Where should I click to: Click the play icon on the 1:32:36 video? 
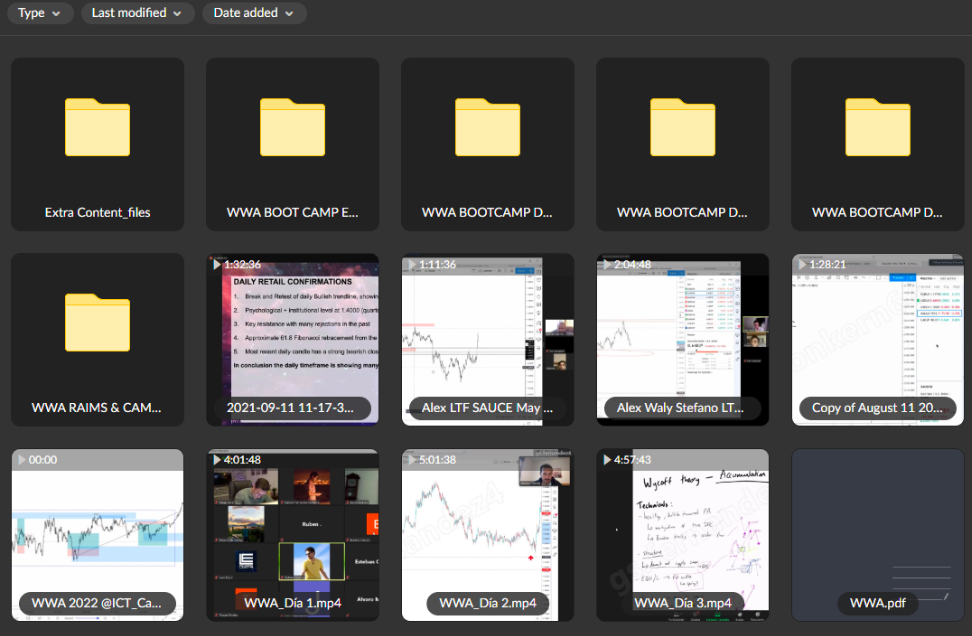pos(216,264)
